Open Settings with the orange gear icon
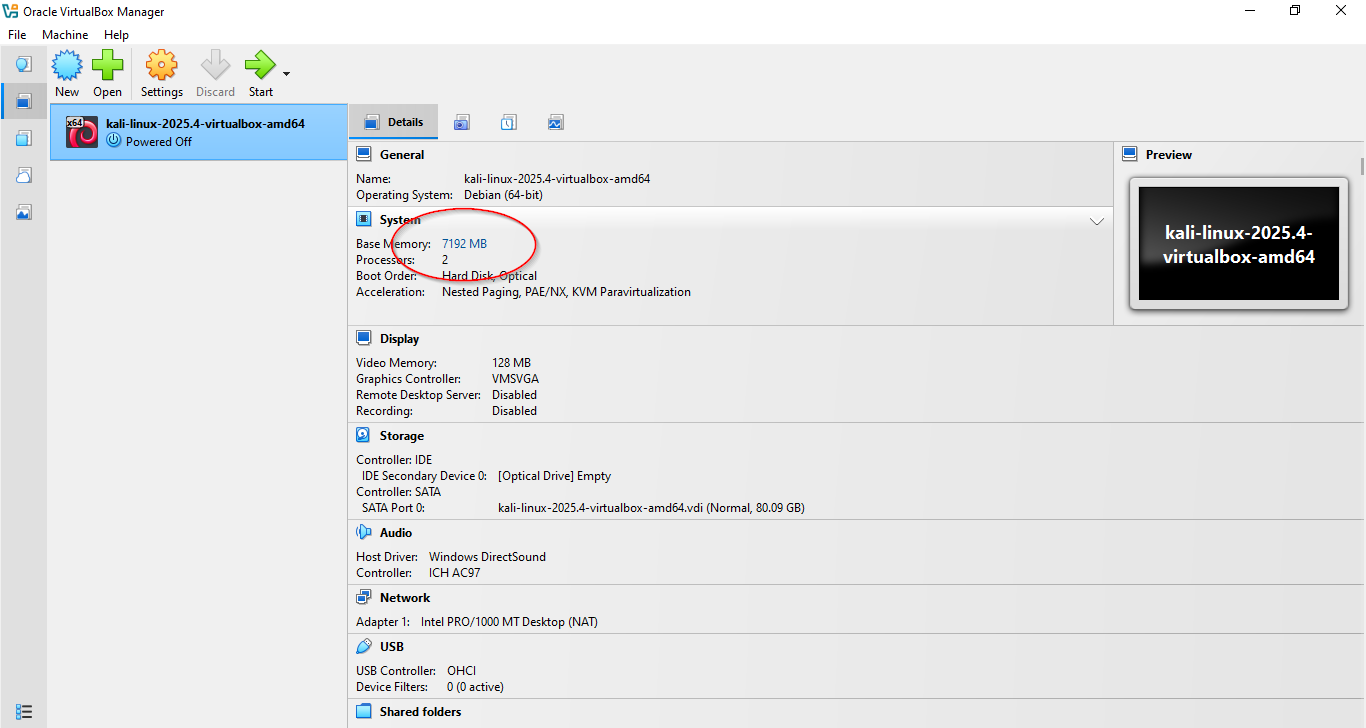This screenshot has height=728, width=1366. pyautogui.click(x=161, y=67)
